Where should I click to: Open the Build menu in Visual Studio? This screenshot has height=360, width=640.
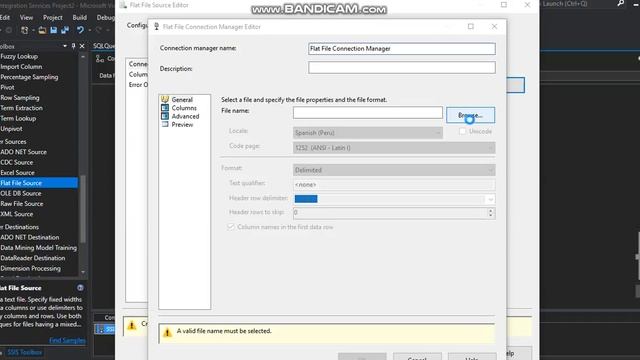pyautogui.click(x=79, y=18)
